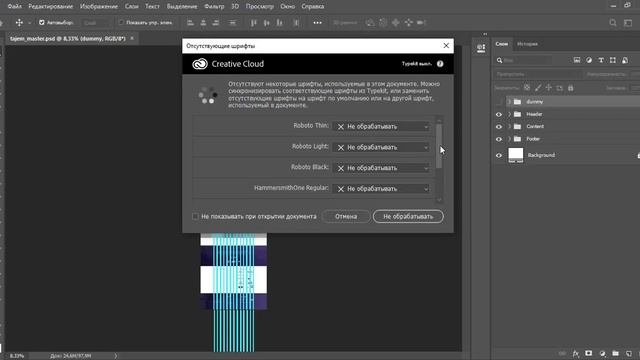Open the Roboto Light replacement dropdown
The height and width of the screenshot is (360, 640).
(x=381, y=147)
